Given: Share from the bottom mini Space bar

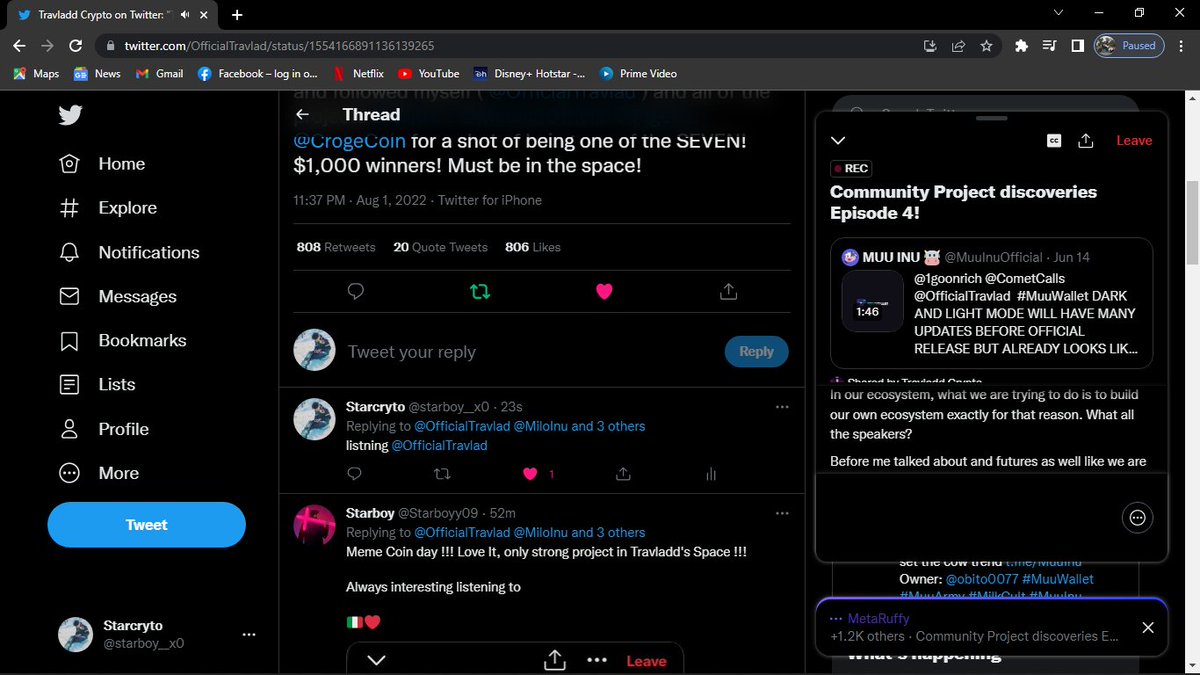Looking at the screenshot, I should click(x=555, y=660).
